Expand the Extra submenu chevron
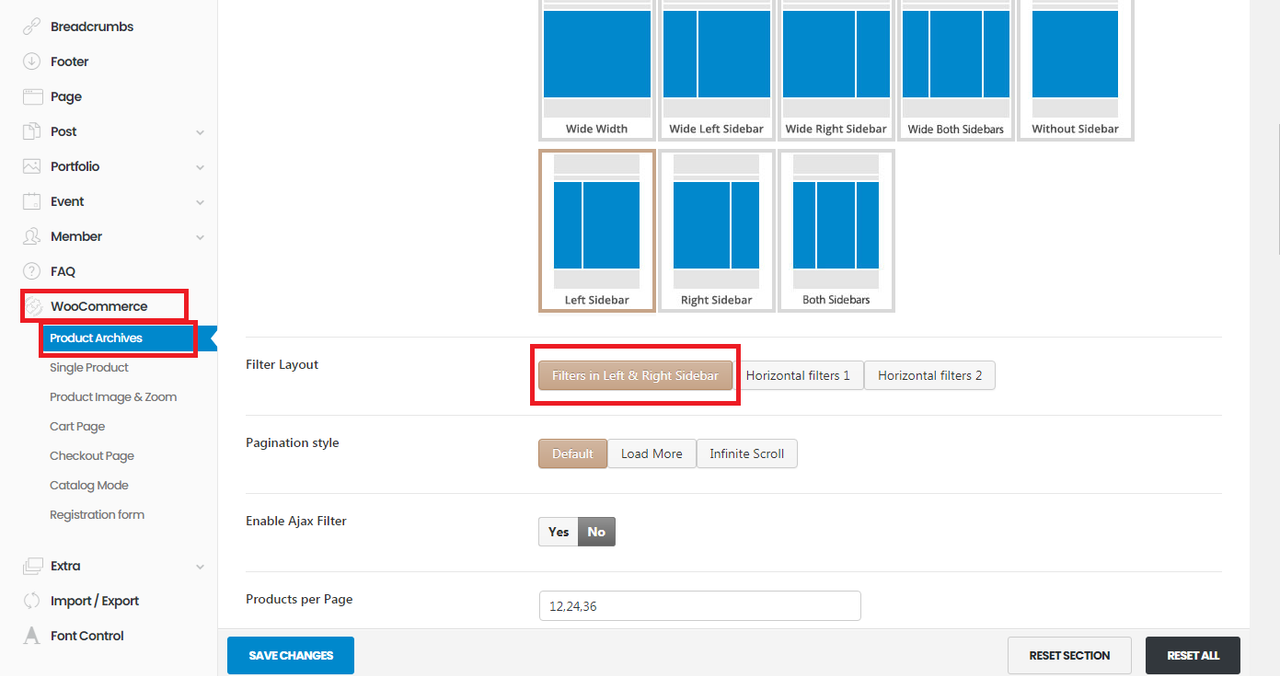Screen dimensions: 1280x676 point(200,566)
